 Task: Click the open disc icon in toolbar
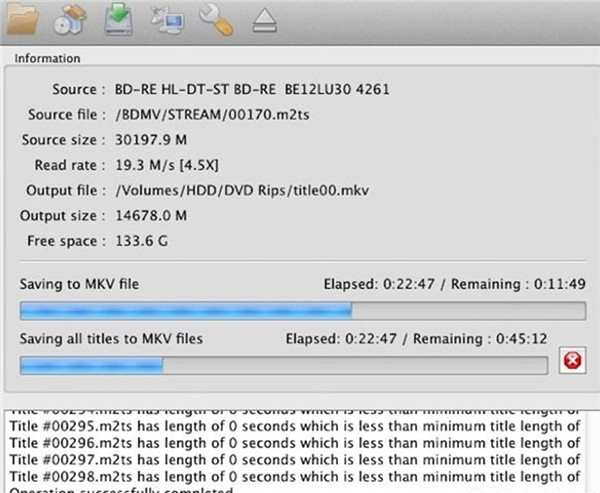(x=70, y=20)
